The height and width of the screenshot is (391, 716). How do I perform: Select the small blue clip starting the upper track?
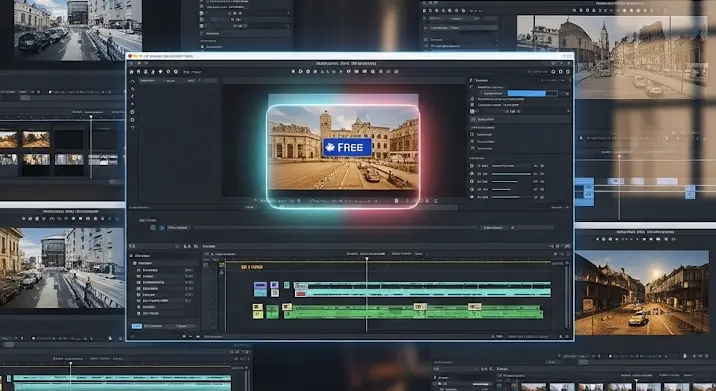(260, 289)
